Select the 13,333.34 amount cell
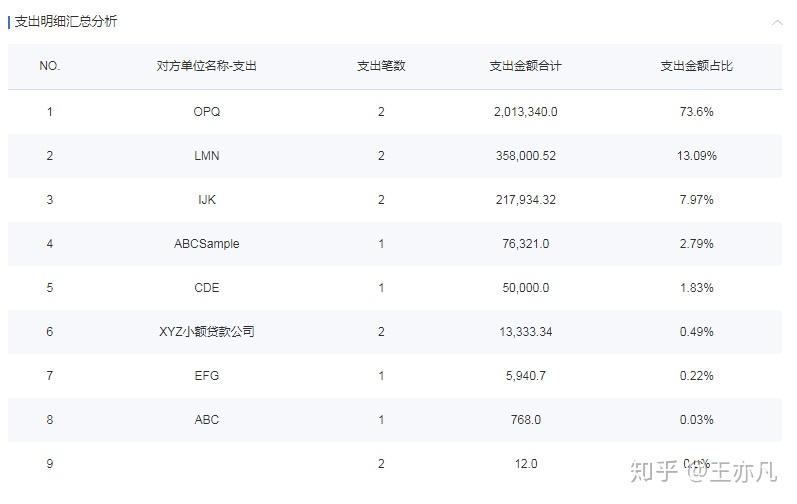The width and height of the screenshot is (797, 504). pos(526,332)
